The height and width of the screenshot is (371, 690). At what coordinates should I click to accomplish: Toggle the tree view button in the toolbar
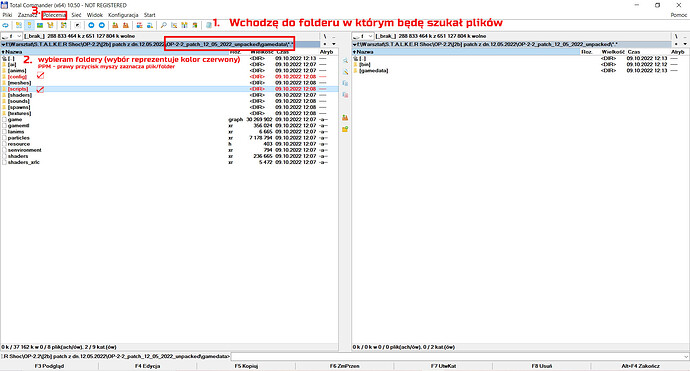point(50,26)
